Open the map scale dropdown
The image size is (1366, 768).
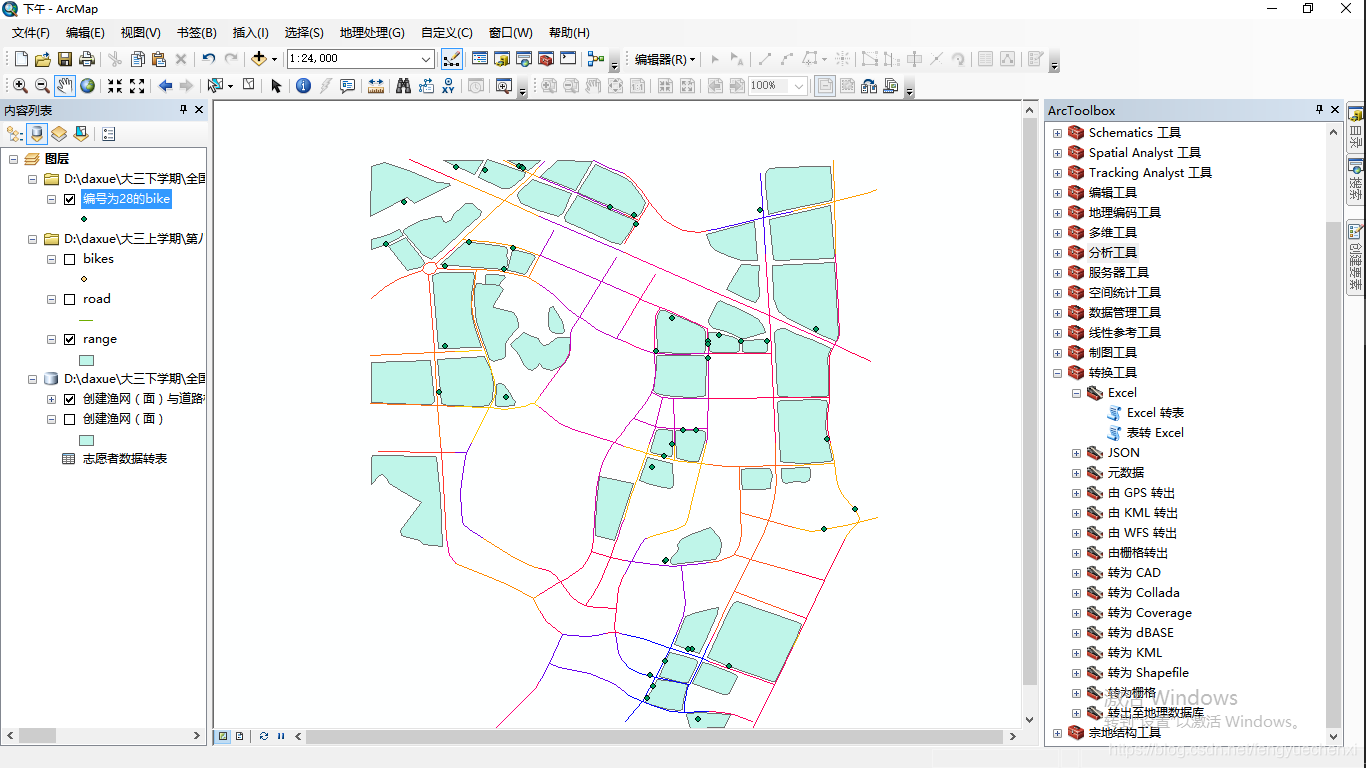426,59
